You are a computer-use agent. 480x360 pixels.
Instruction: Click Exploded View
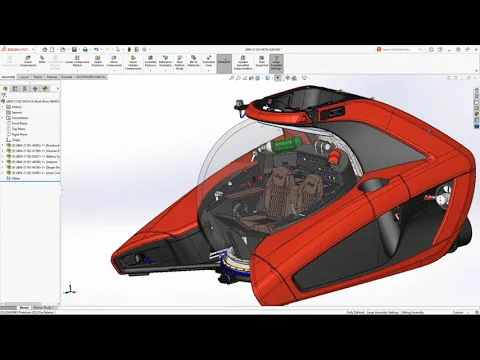[x=209, y=61]
